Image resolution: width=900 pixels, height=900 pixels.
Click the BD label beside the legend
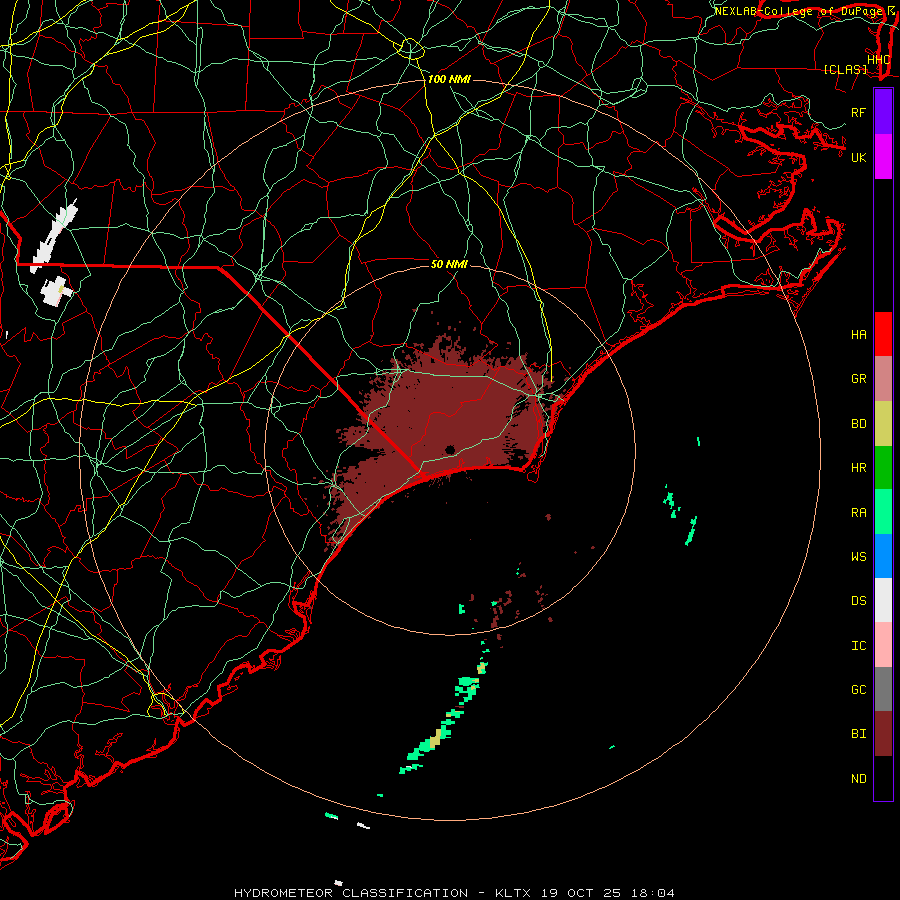point(859,424)
